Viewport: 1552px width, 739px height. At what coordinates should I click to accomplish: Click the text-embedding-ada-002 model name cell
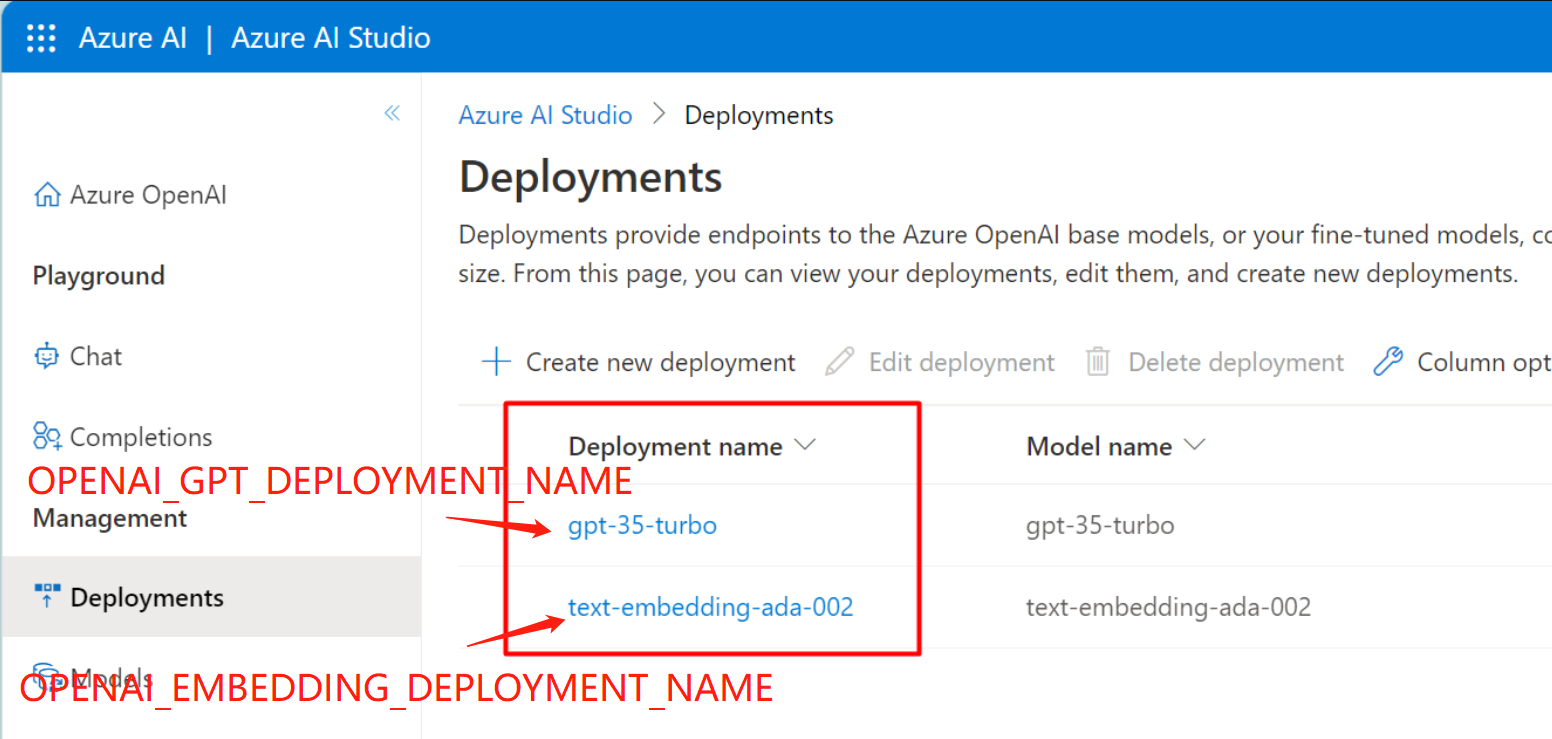pyautogui.click(x=1168, y=606)
